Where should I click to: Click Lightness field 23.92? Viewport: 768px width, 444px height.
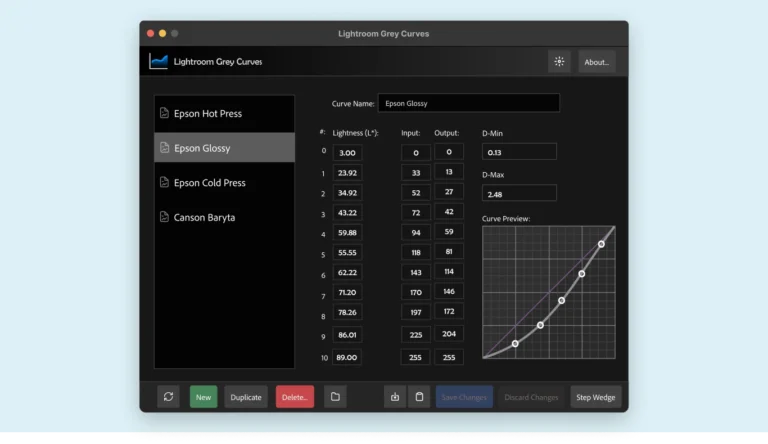[x=347, y=173]
